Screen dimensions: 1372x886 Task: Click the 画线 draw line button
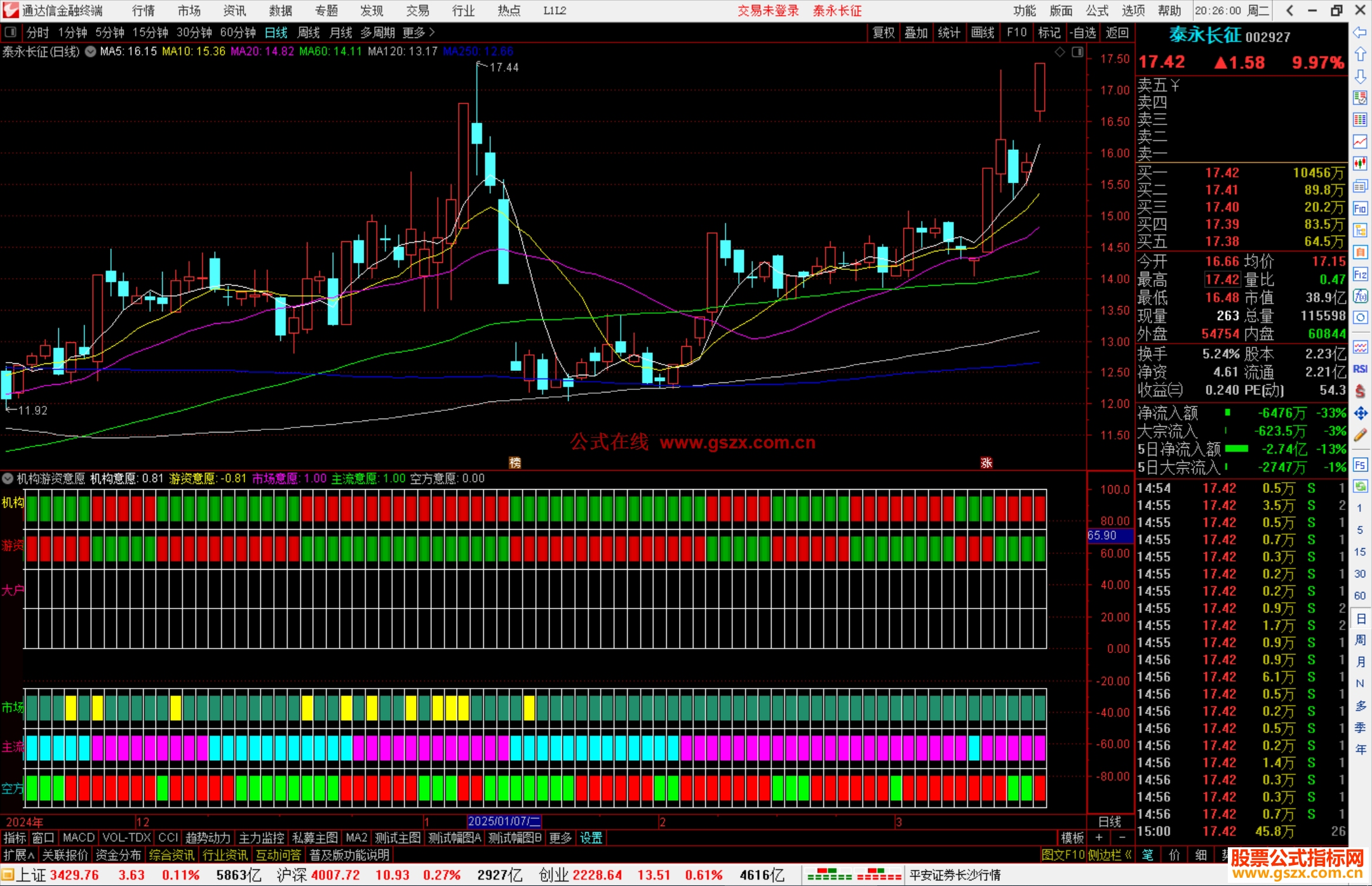click(x=983, y=32)
